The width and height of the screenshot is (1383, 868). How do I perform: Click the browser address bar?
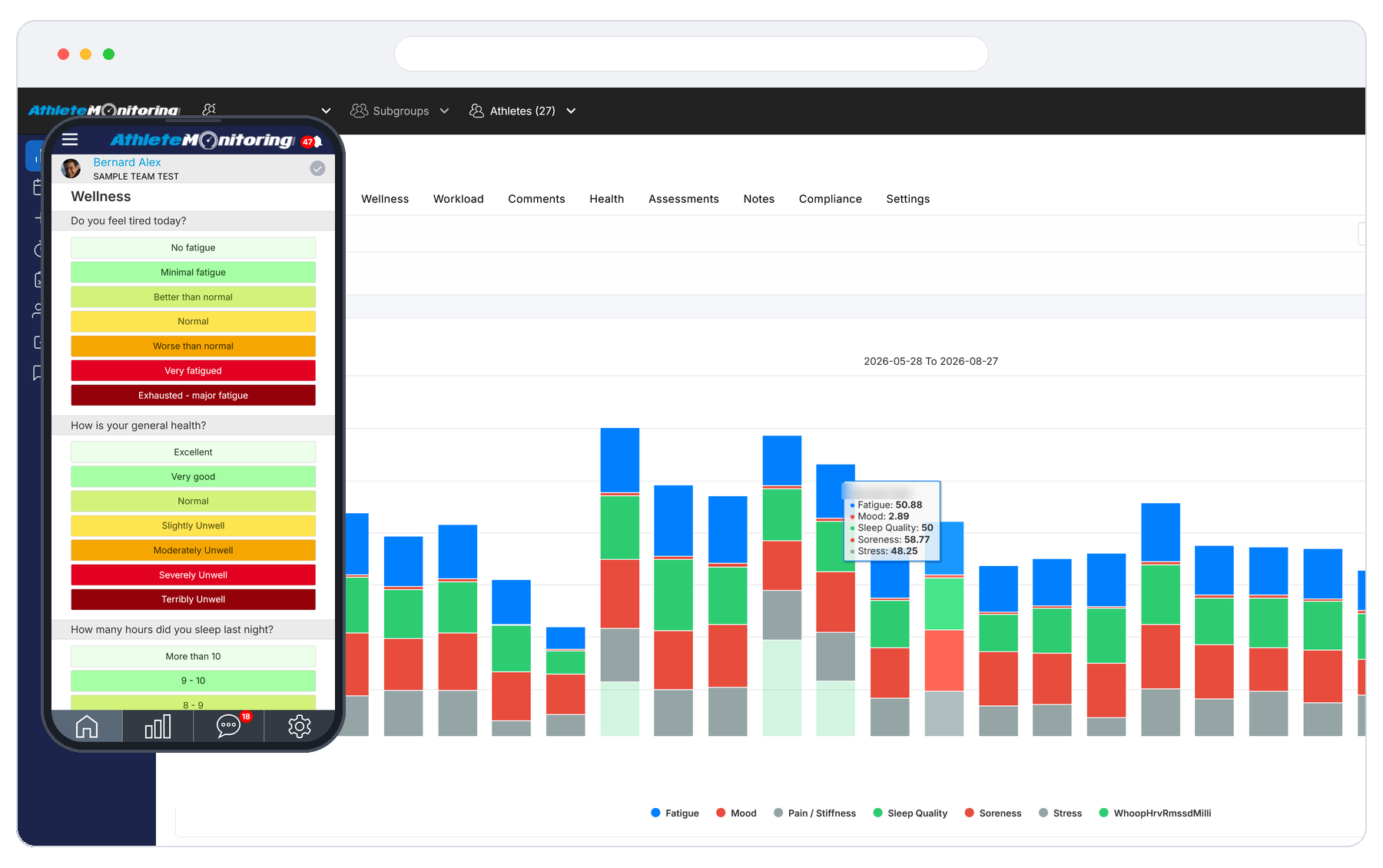[x=691, y=54]
